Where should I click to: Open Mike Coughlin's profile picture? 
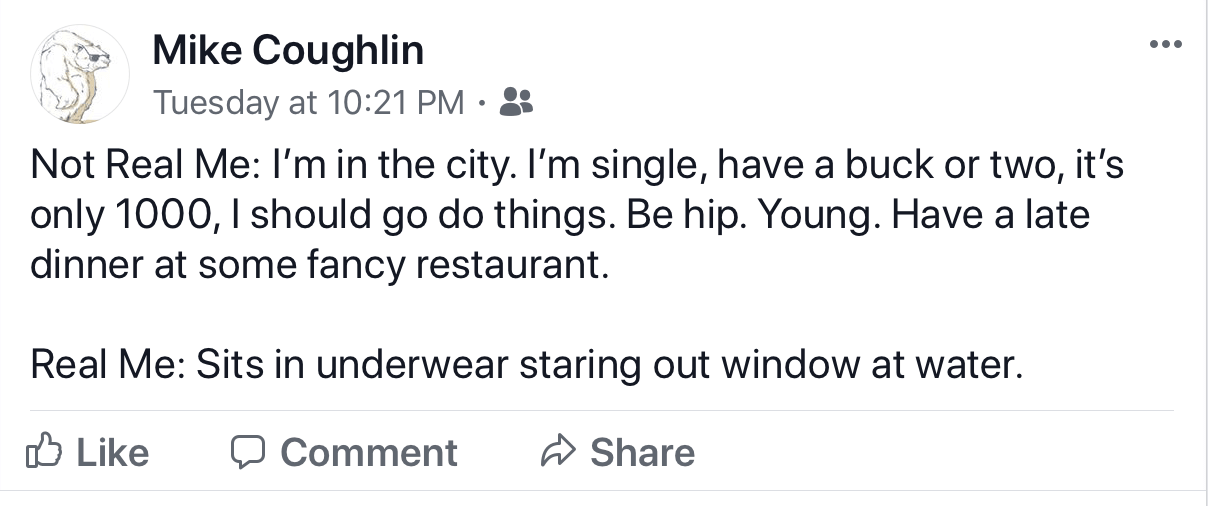(82, 75)
